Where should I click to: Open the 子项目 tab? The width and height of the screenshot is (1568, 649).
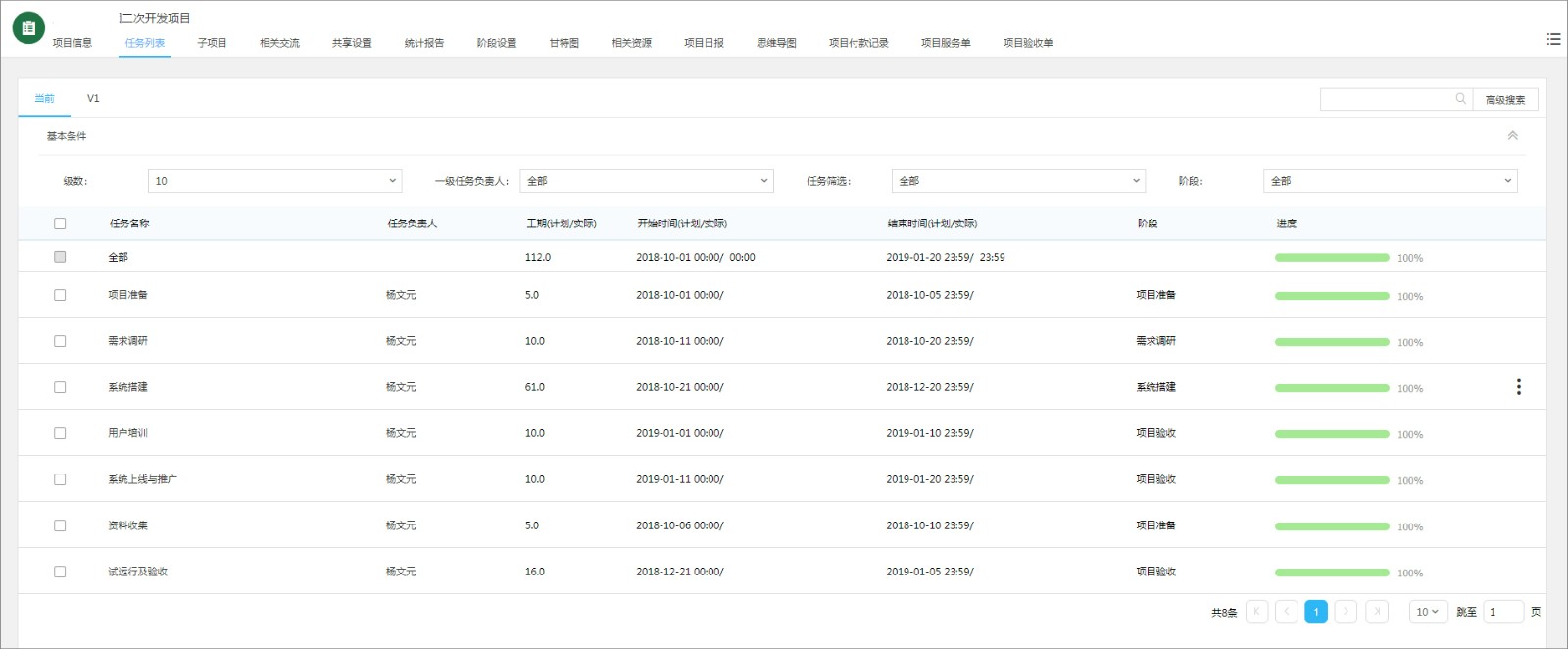click(212, 43)
